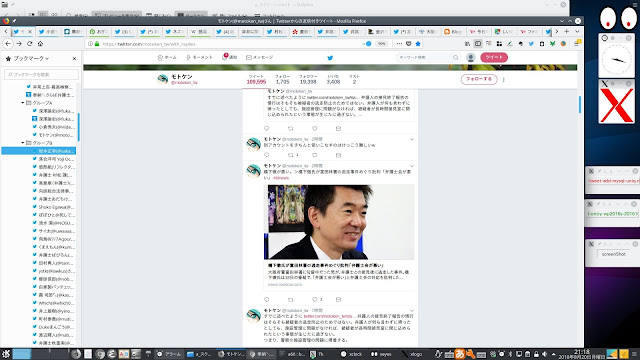Open the Firefox home page button
The width and height of the screenshot is (640, 360).
40,44
